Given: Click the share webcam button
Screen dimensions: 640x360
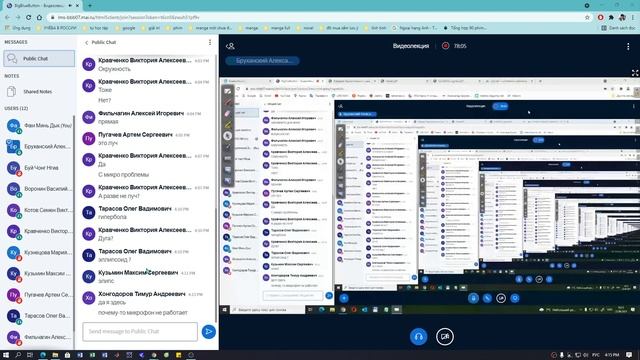Looking at the screenshot, I should coord(444,337).
